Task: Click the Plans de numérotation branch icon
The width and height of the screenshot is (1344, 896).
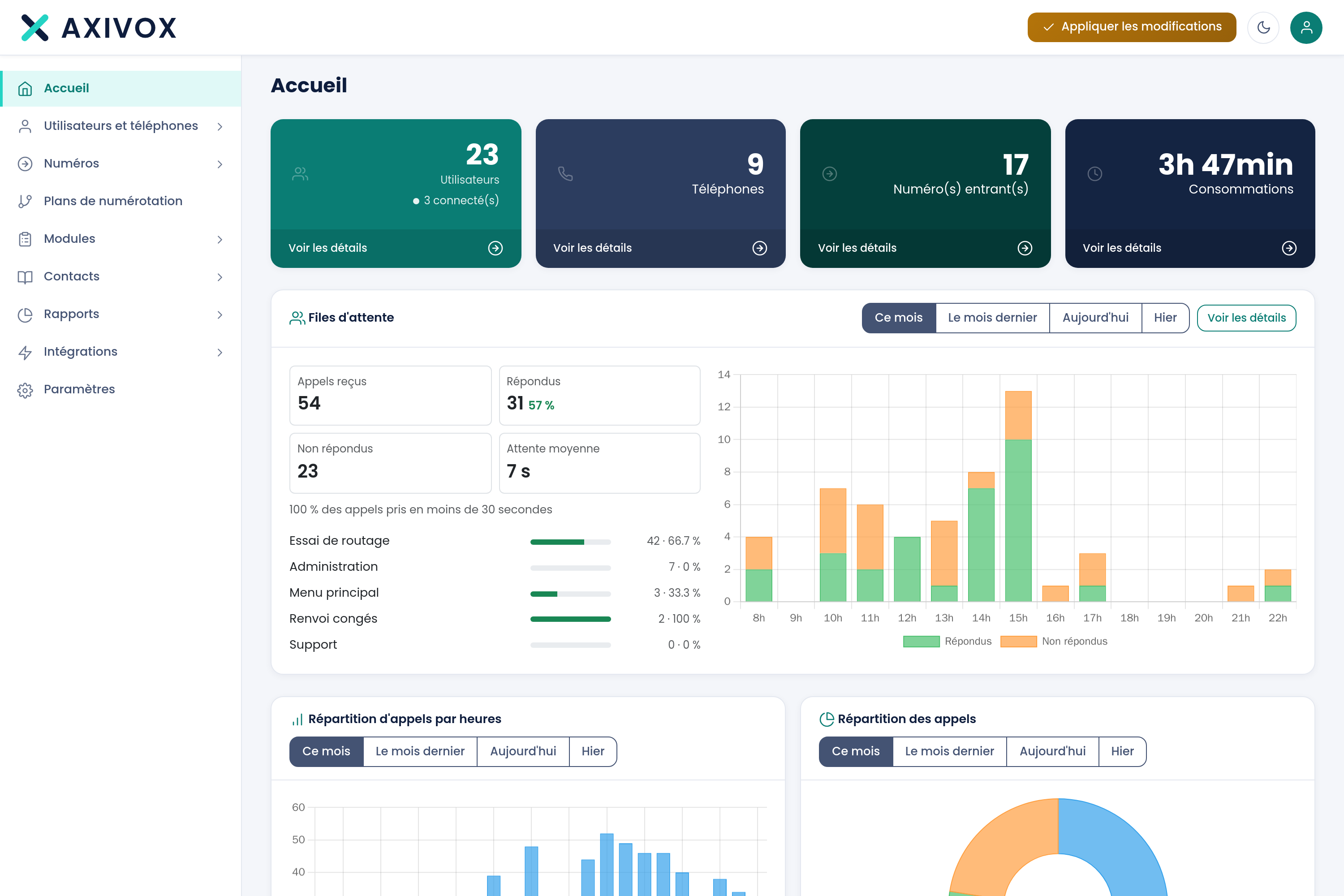Action: coord(25,201)
